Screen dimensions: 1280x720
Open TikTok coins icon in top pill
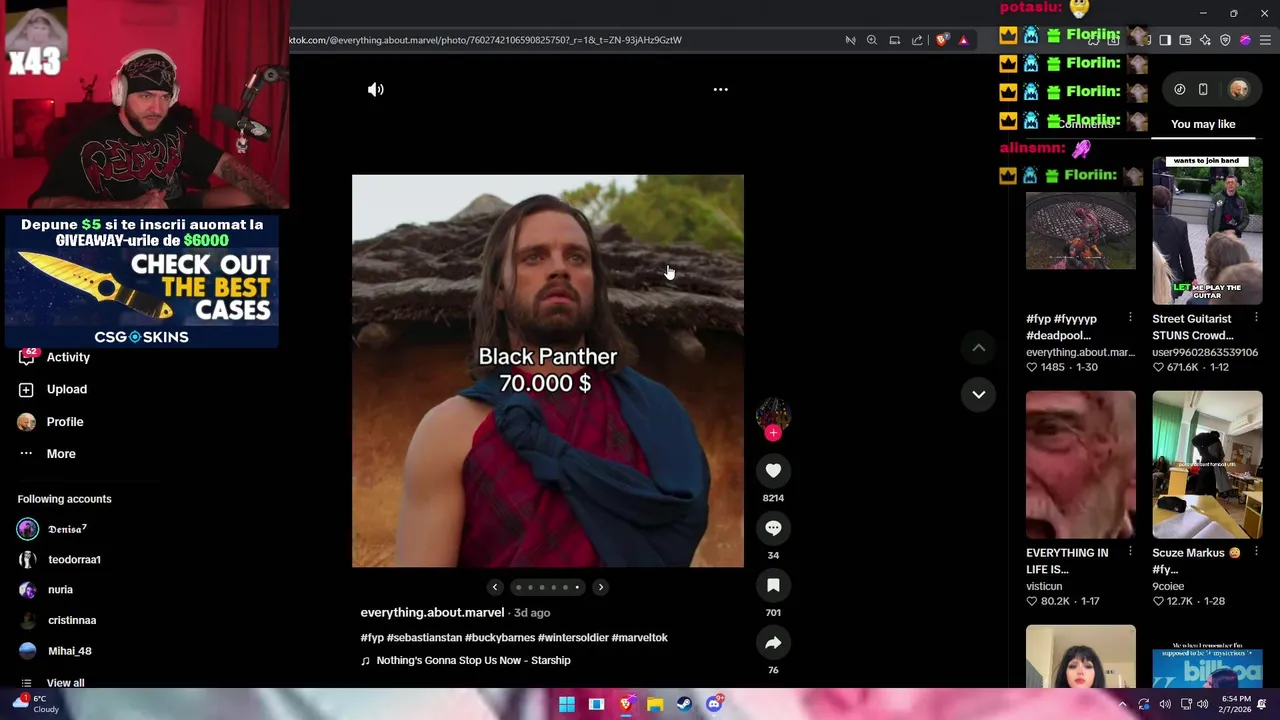(1180, 90)
